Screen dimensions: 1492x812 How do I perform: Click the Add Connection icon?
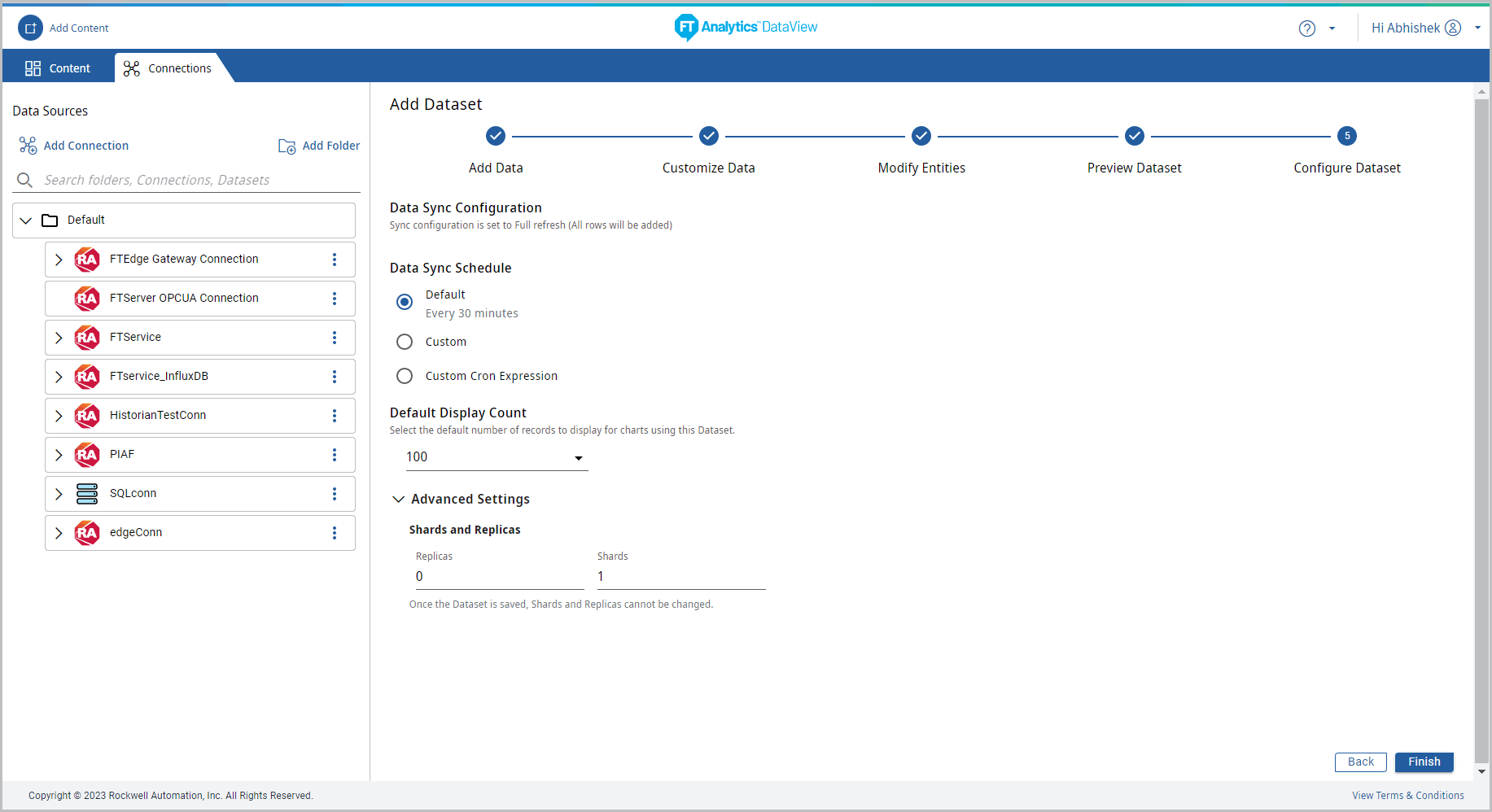(28, 146)
